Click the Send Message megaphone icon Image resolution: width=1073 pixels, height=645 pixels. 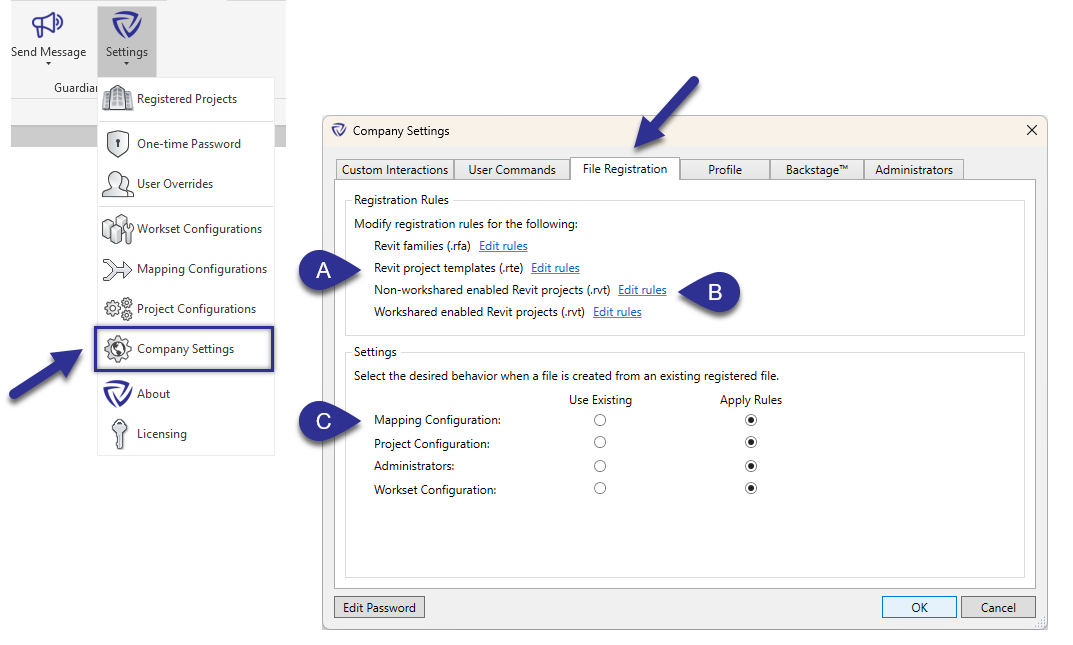coord(47,25)
